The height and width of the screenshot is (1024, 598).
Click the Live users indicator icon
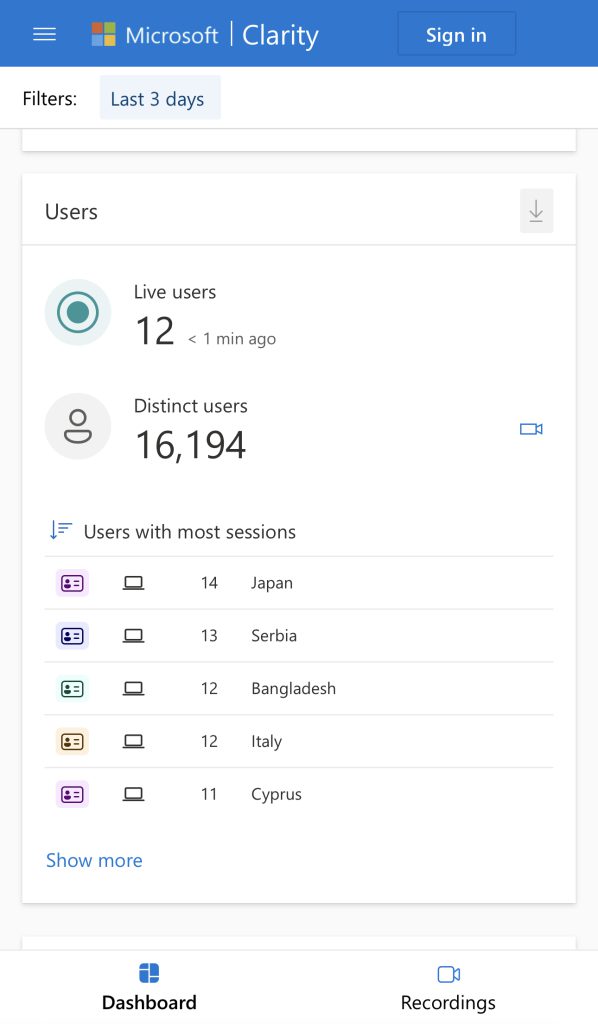[x=78, y=312]
